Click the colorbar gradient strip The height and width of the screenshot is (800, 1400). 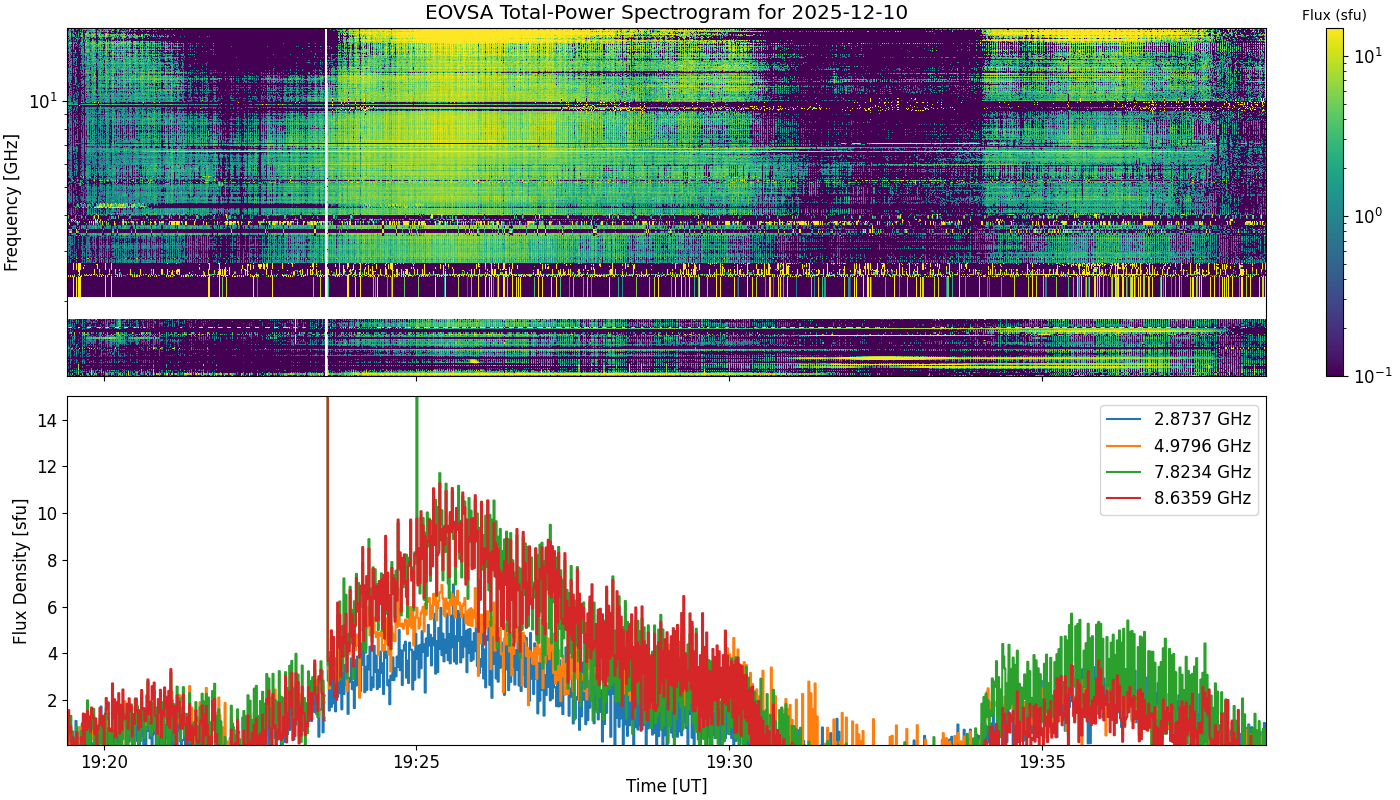tap(1335, 202)
